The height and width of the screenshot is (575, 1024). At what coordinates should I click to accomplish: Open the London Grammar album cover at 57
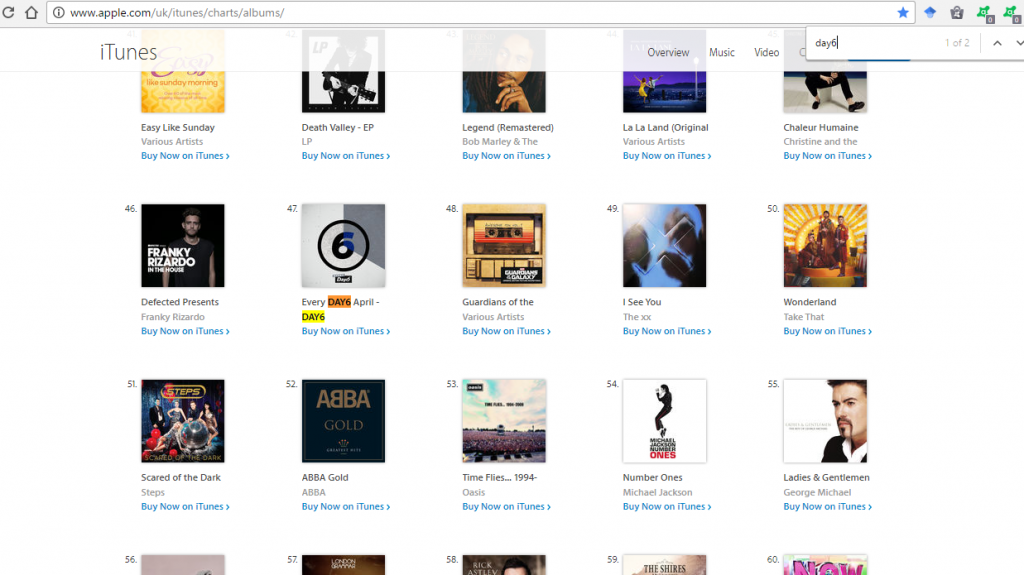344,565
